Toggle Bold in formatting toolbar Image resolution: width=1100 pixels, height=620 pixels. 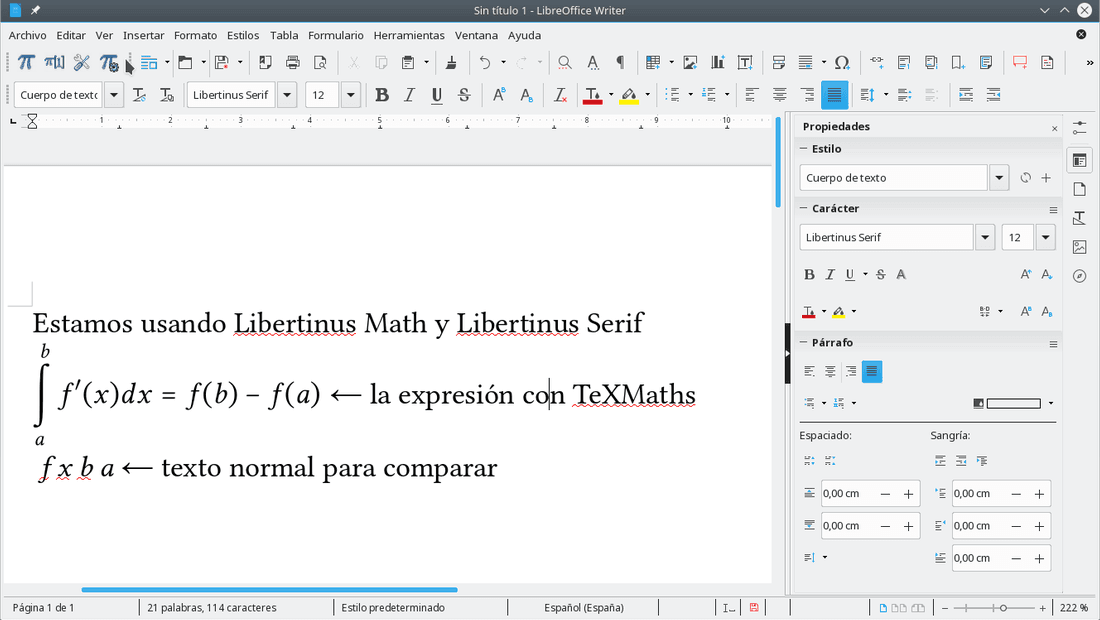(x=382, y=95)
